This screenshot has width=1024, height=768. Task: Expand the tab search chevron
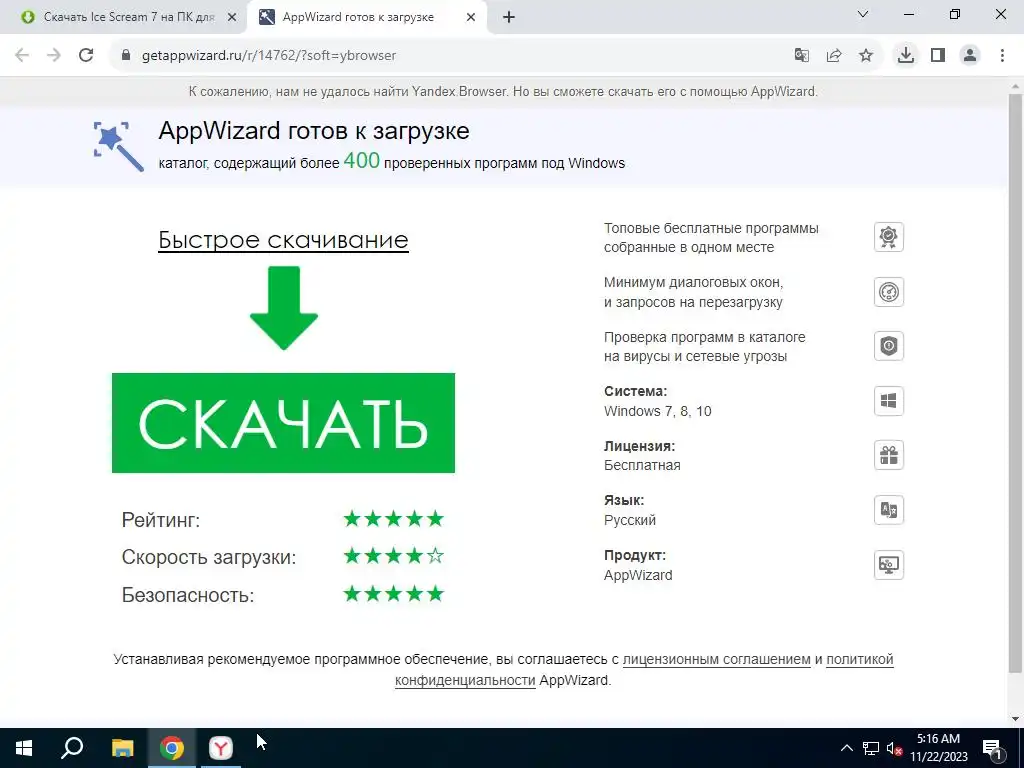(x=863, y=14)
